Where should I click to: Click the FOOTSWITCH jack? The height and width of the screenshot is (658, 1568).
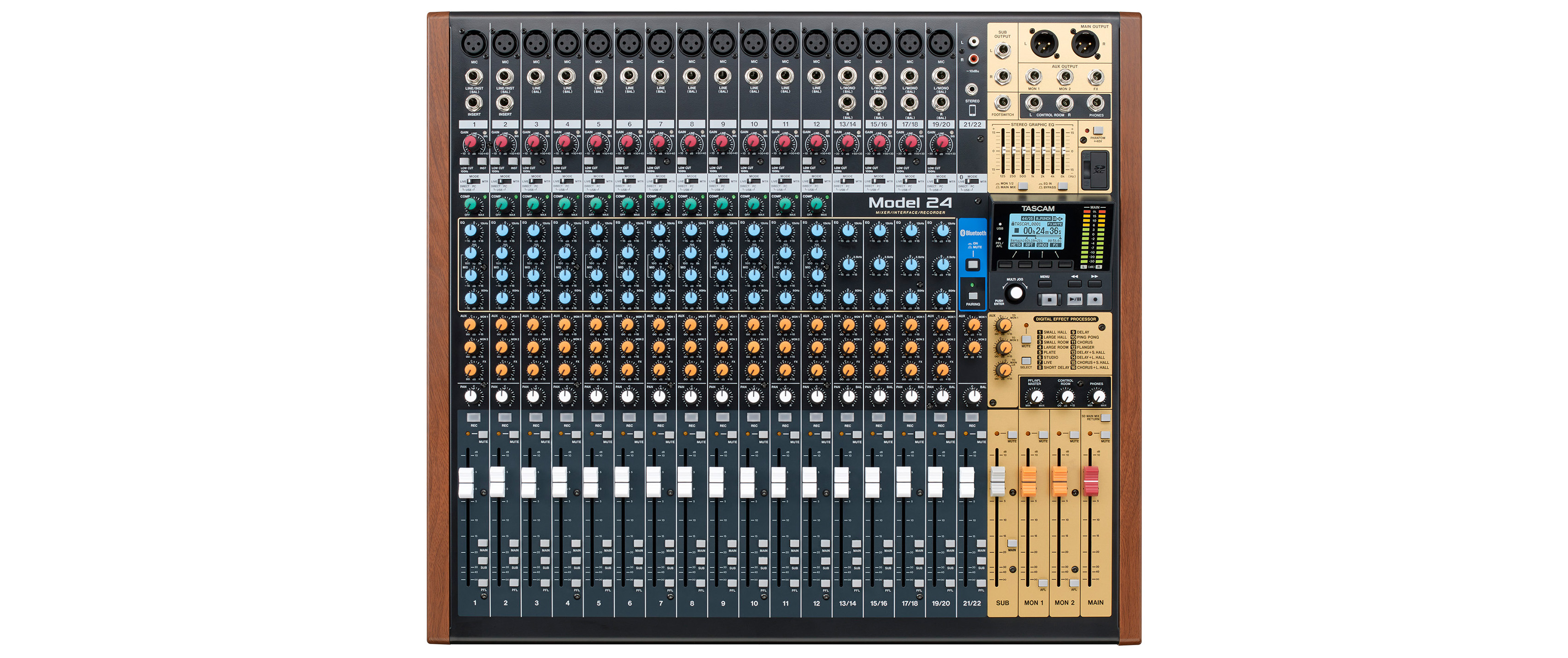(x=1003, y=102)
